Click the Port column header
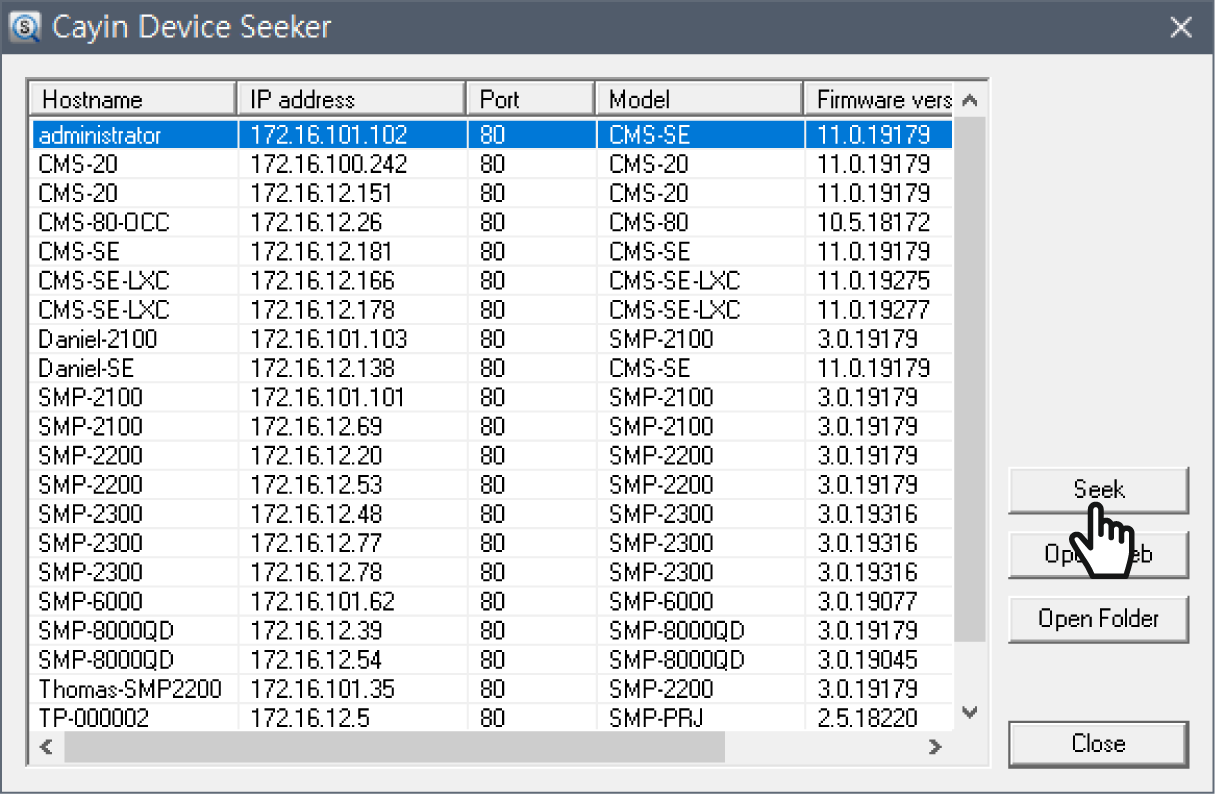Screen dimensions: 1215x794 point(531,100)
